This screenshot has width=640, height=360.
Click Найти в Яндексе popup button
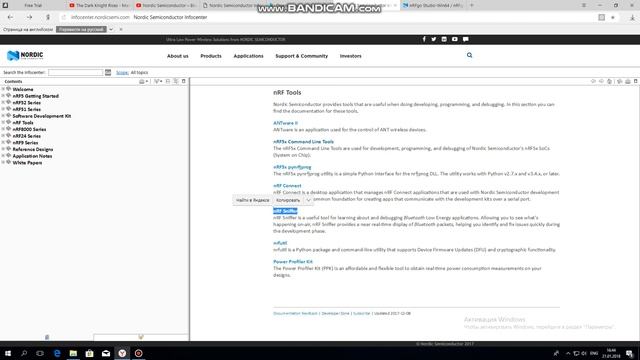point(253,200)
